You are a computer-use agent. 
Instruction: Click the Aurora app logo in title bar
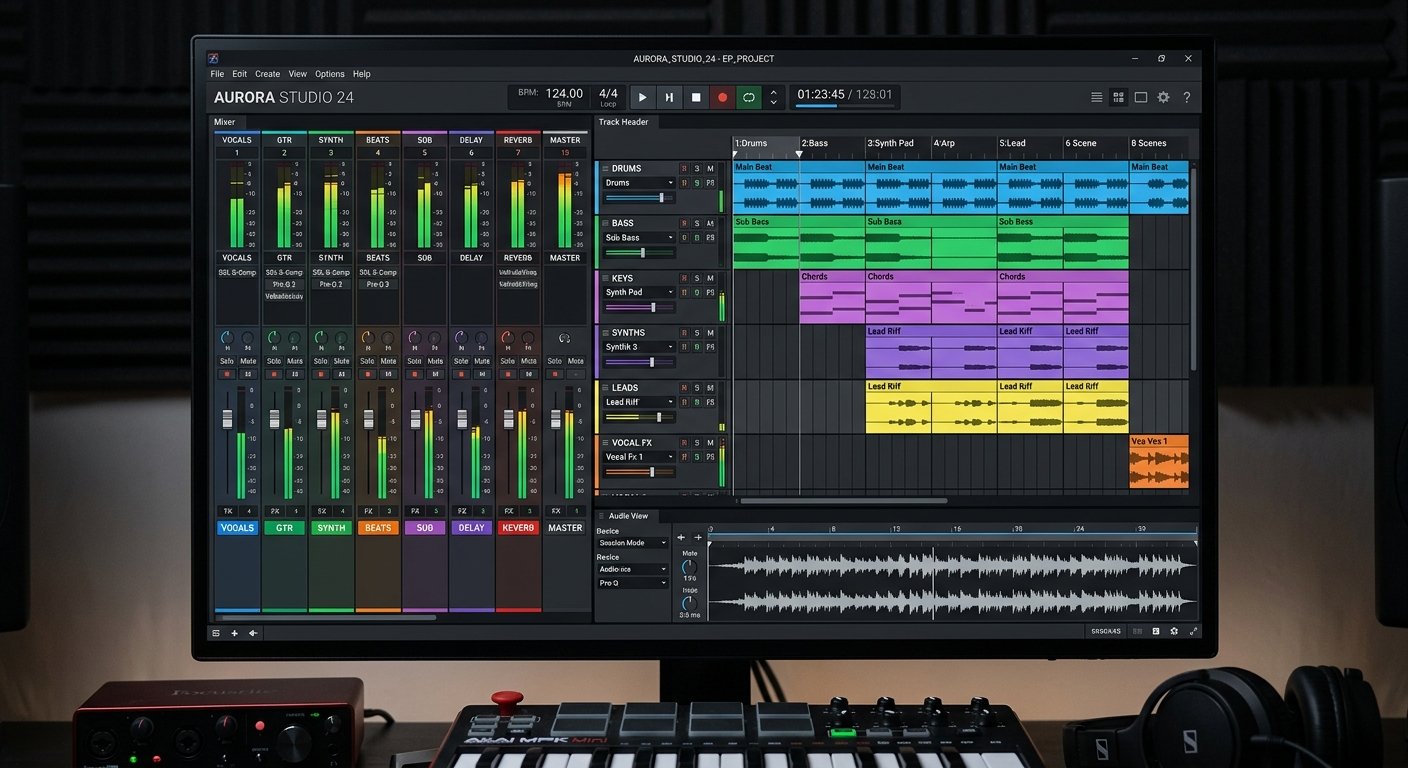point(213,58)
